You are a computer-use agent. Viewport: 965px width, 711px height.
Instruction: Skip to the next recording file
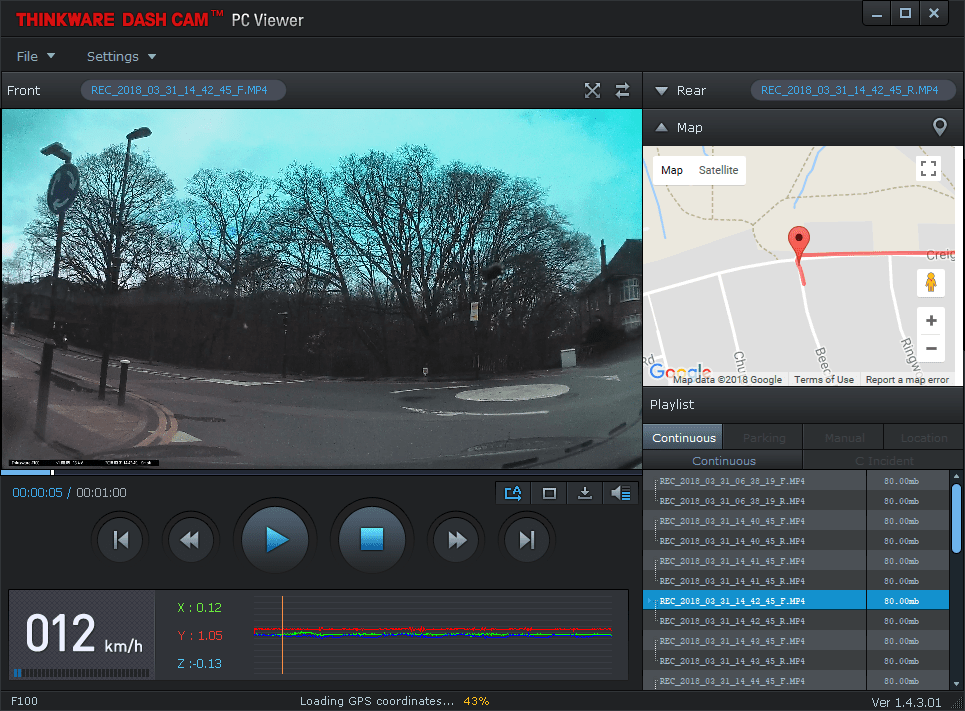click(x=527, y=540)
